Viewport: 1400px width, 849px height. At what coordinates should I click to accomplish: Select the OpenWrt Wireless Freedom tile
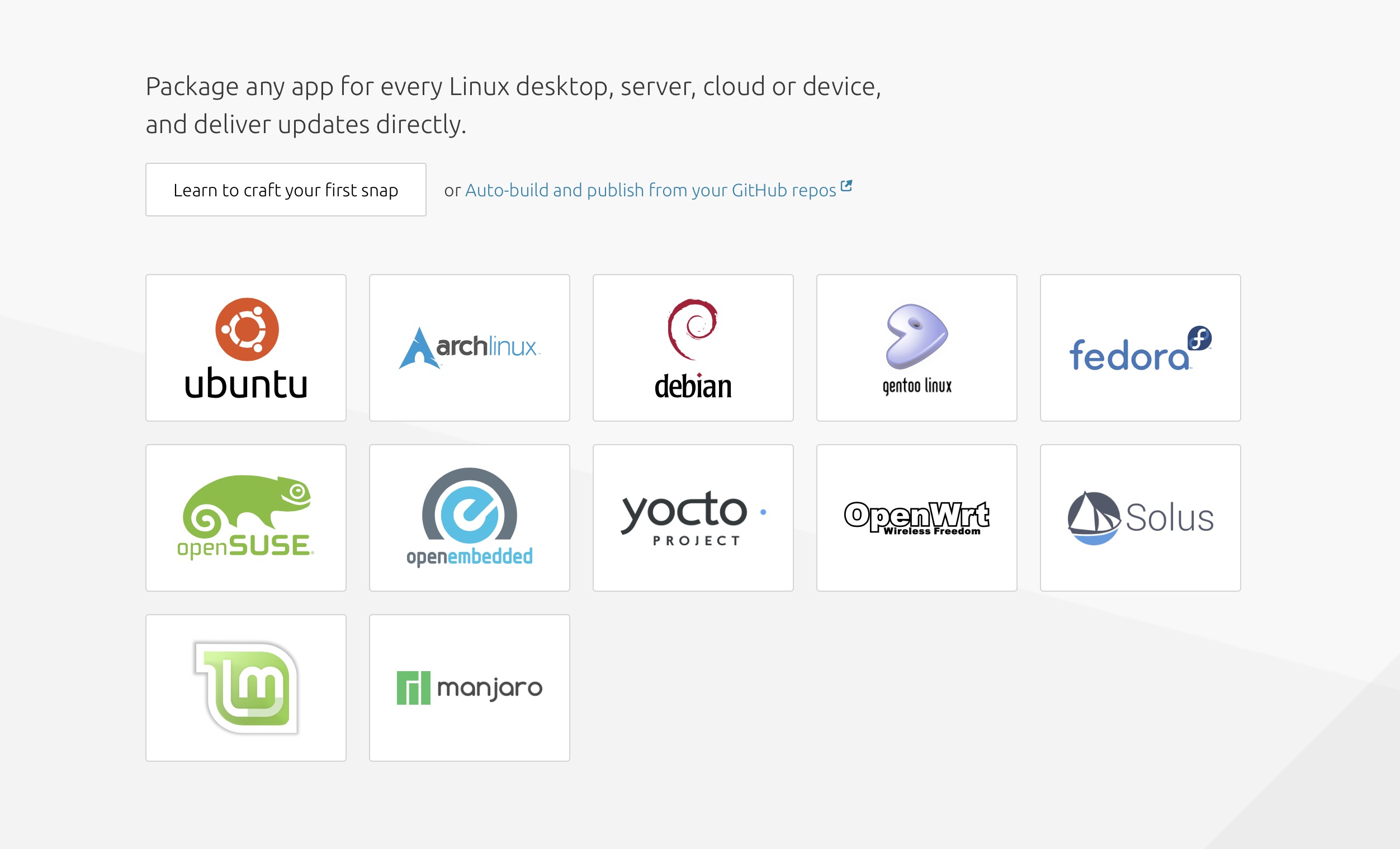[x=916, y=516]
